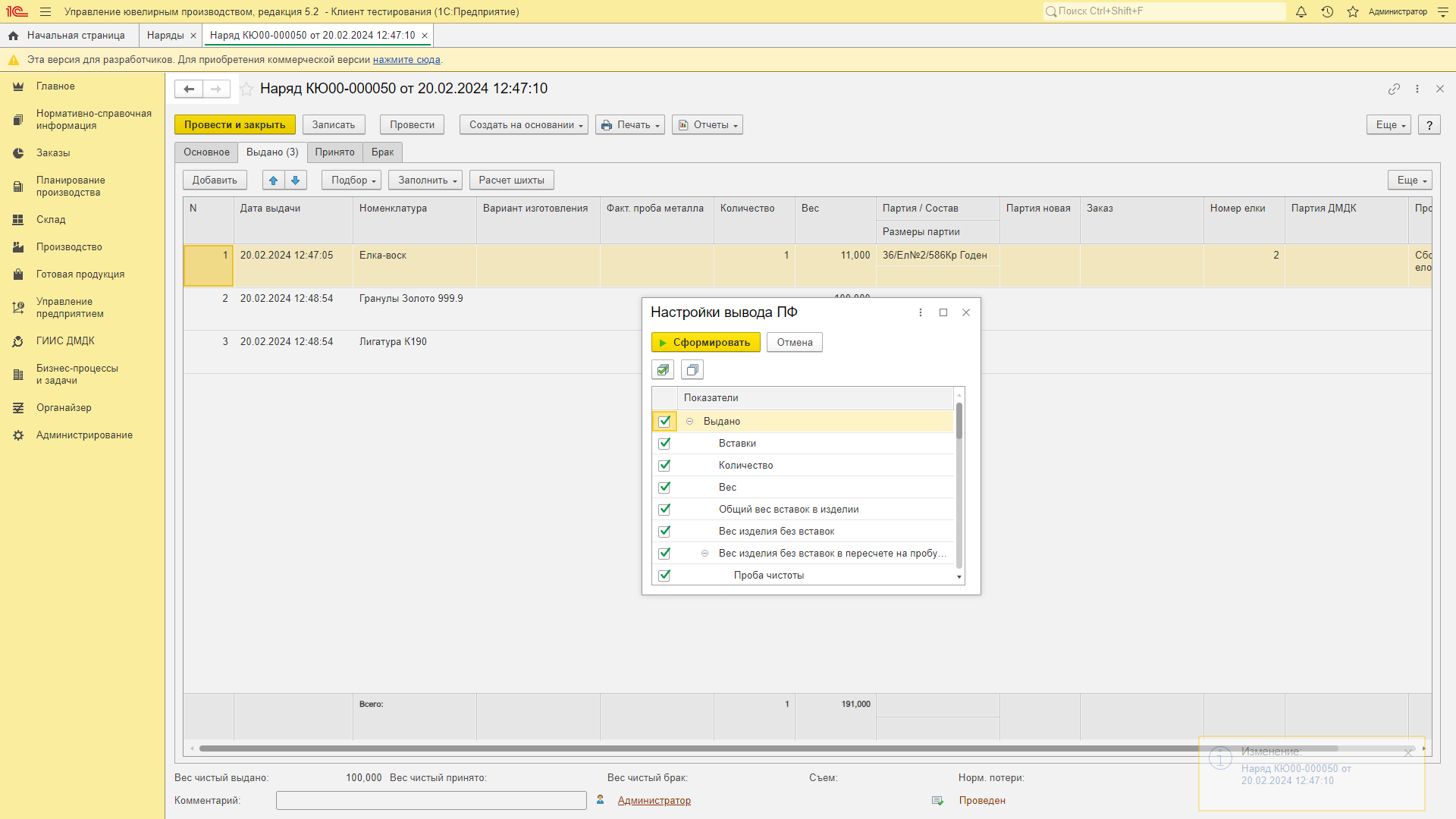Open Начальная страница tab

point(67,36)
